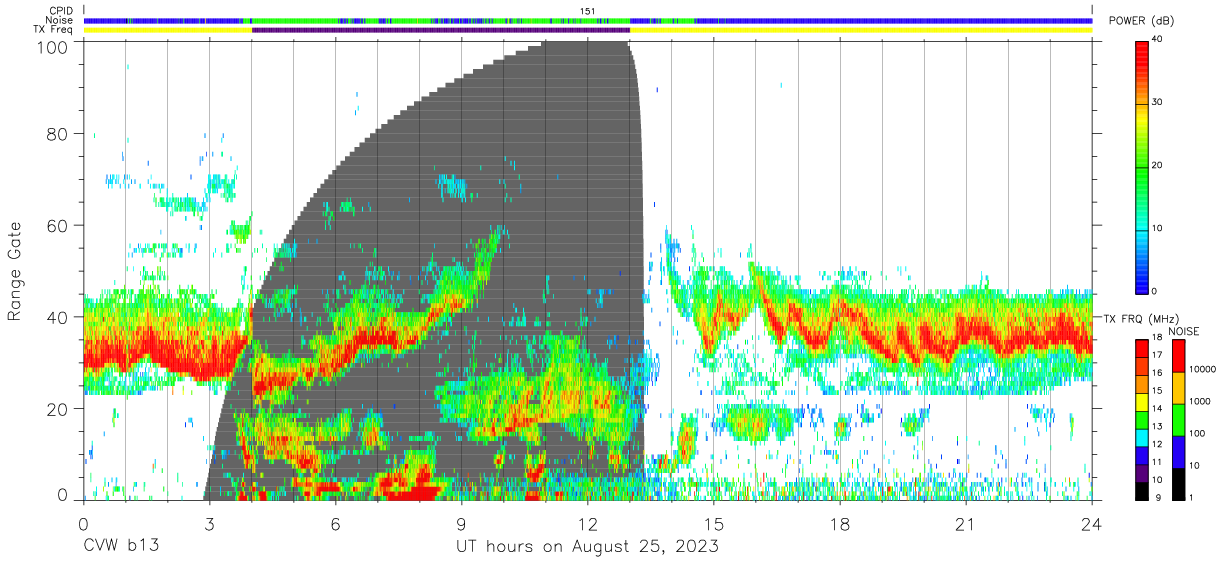This screenshot has height=567, width=1228.
Task: Click the x-axis tick label '18'
Action: (x=840, y=525)
